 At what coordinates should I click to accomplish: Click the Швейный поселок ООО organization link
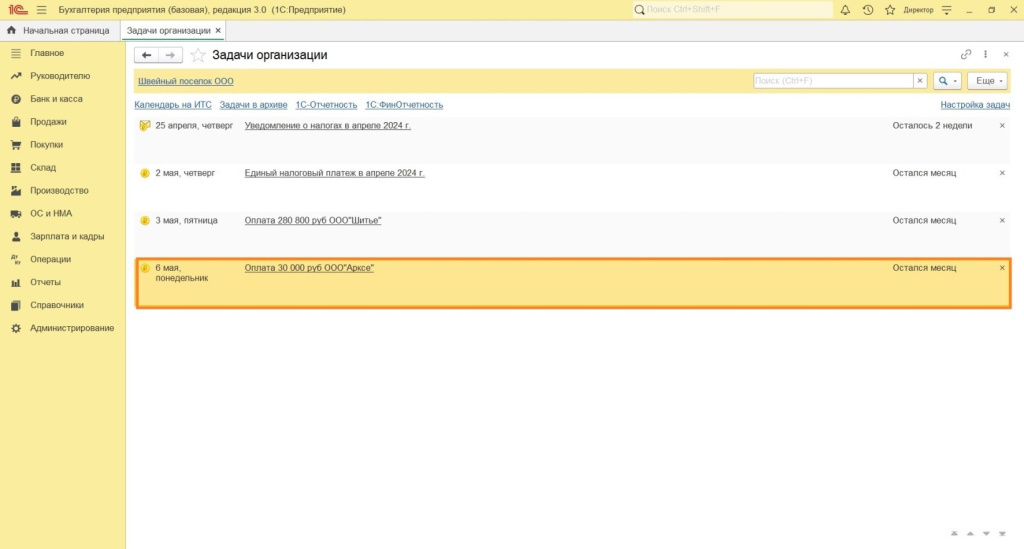[185, 81]
